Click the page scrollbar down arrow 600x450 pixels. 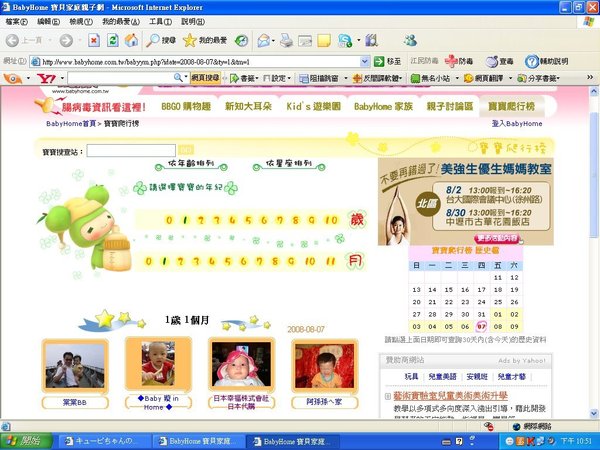(594, 414)
